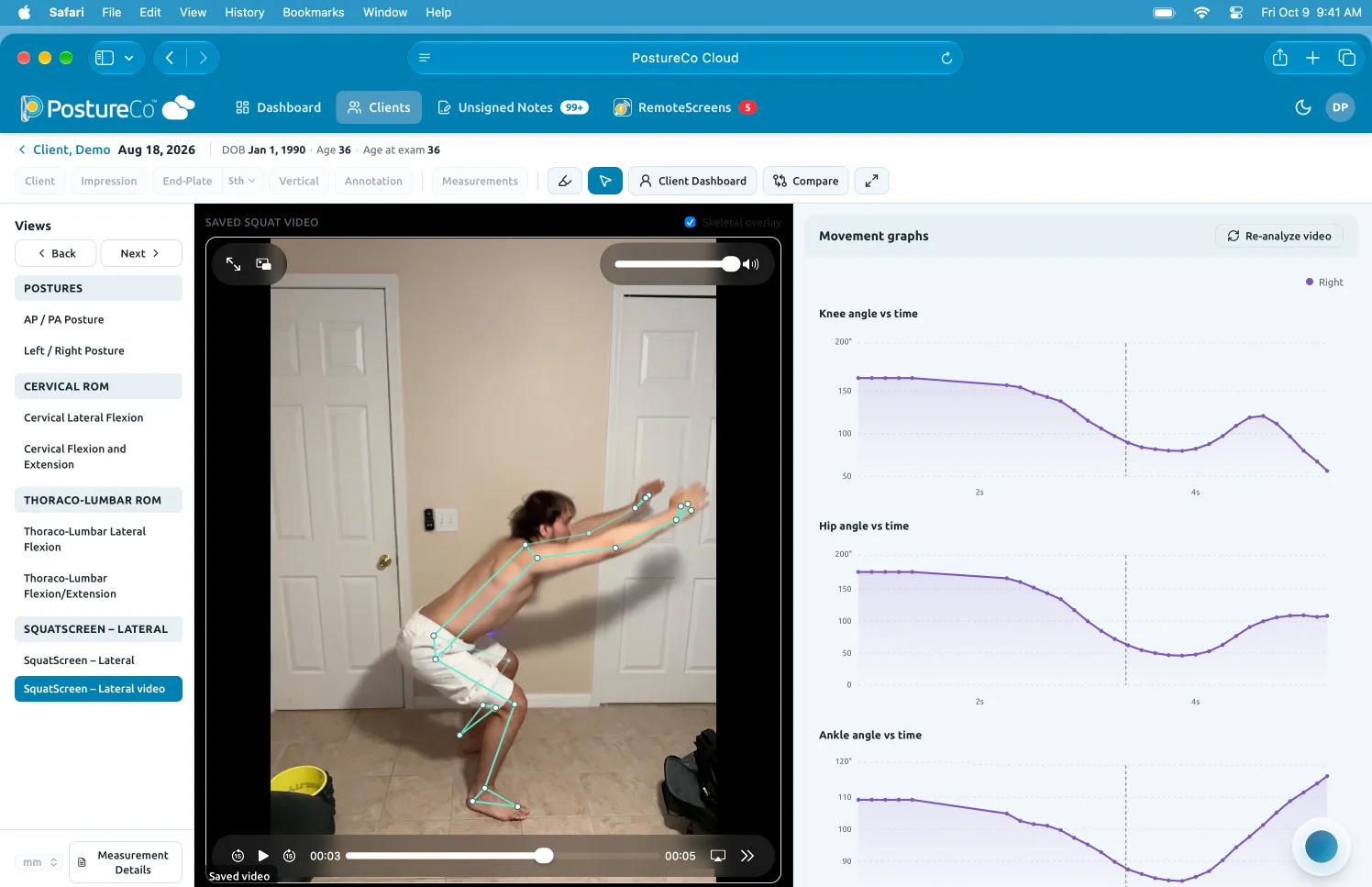Skip forward 15 seconds in the video
Viewport: 1372px width, 887px height.
pos(289,856)
